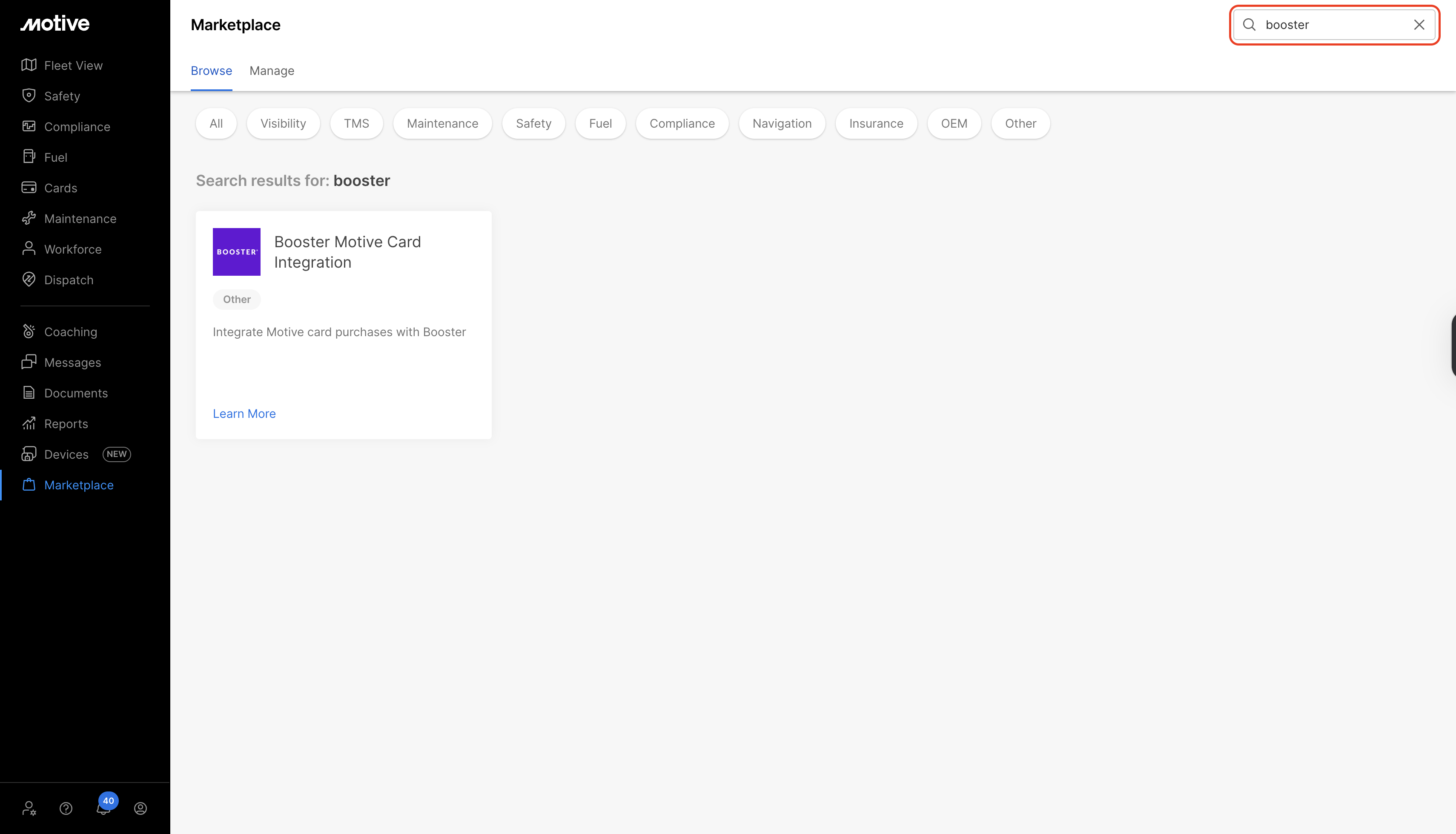Clear the booster search text
1456x834 pixels.
coord(1419,25)
